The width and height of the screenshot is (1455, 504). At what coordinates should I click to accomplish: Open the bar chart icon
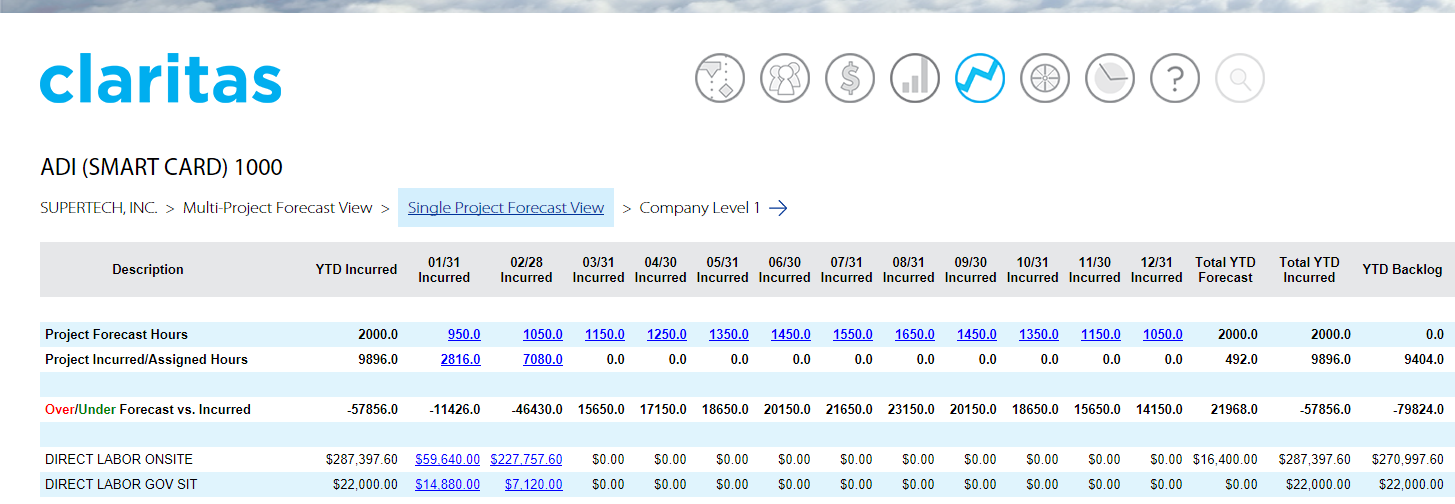tap(915, 78)
